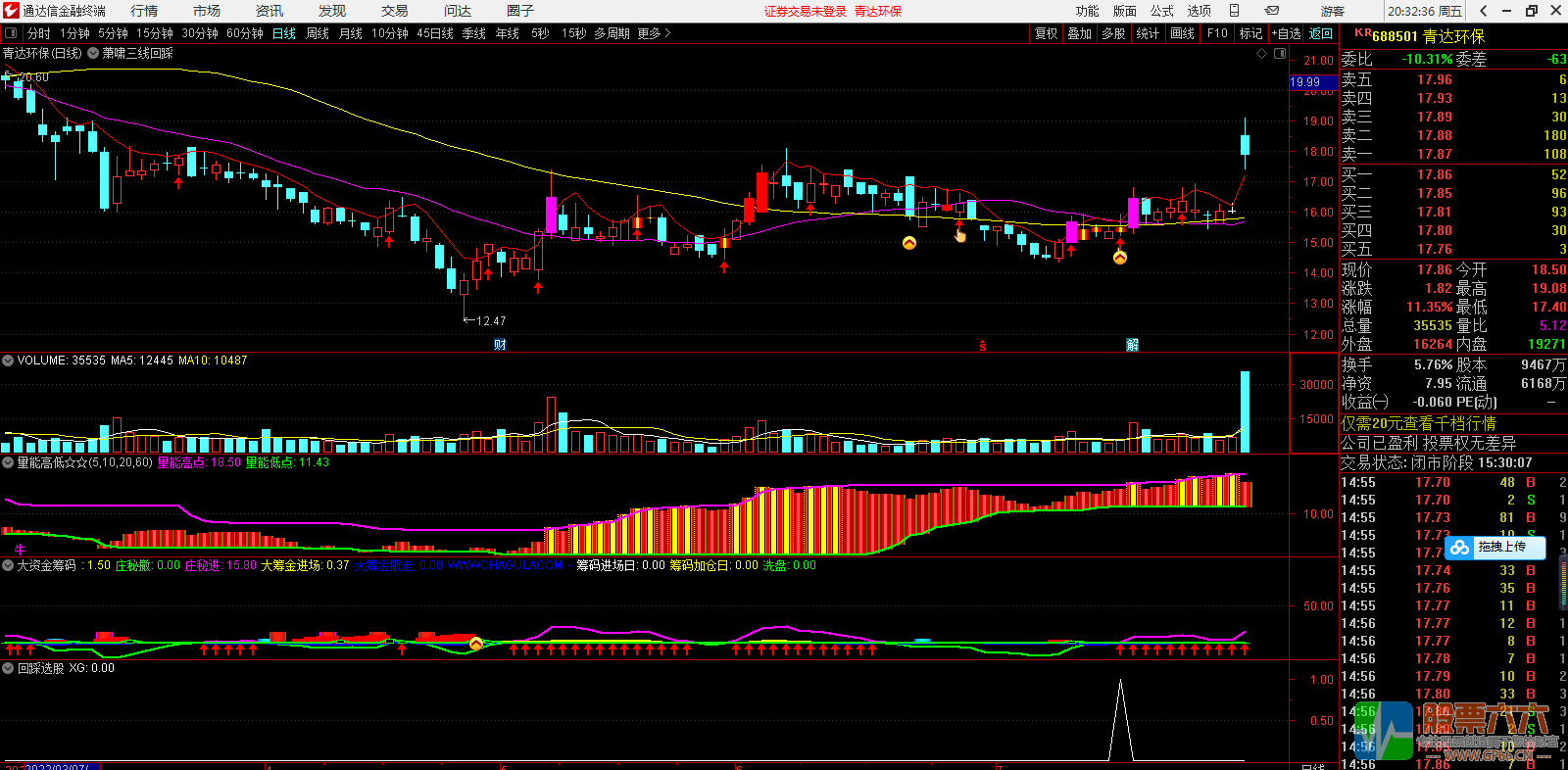Image resolution: width=1568 pixels, height=770 pixels.
Task: Click the blue 财 marker below chart
Action: click(500, 345)
